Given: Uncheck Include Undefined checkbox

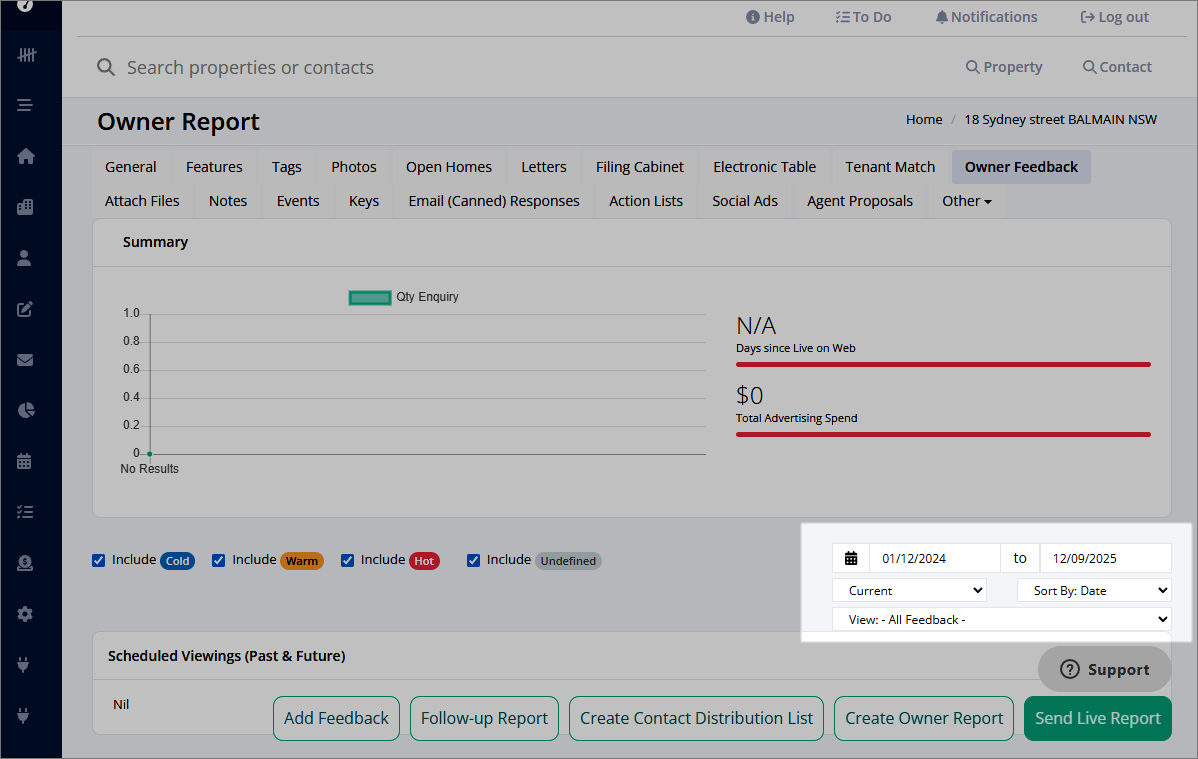Looking at the screenshot, I should (474, 560).
